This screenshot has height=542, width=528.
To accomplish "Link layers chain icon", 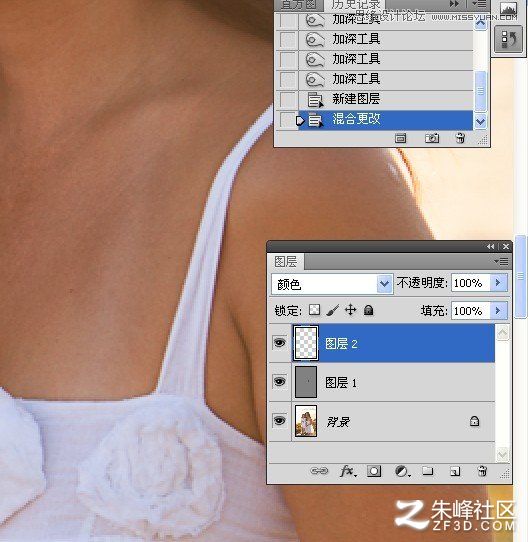I will [319, 471].
